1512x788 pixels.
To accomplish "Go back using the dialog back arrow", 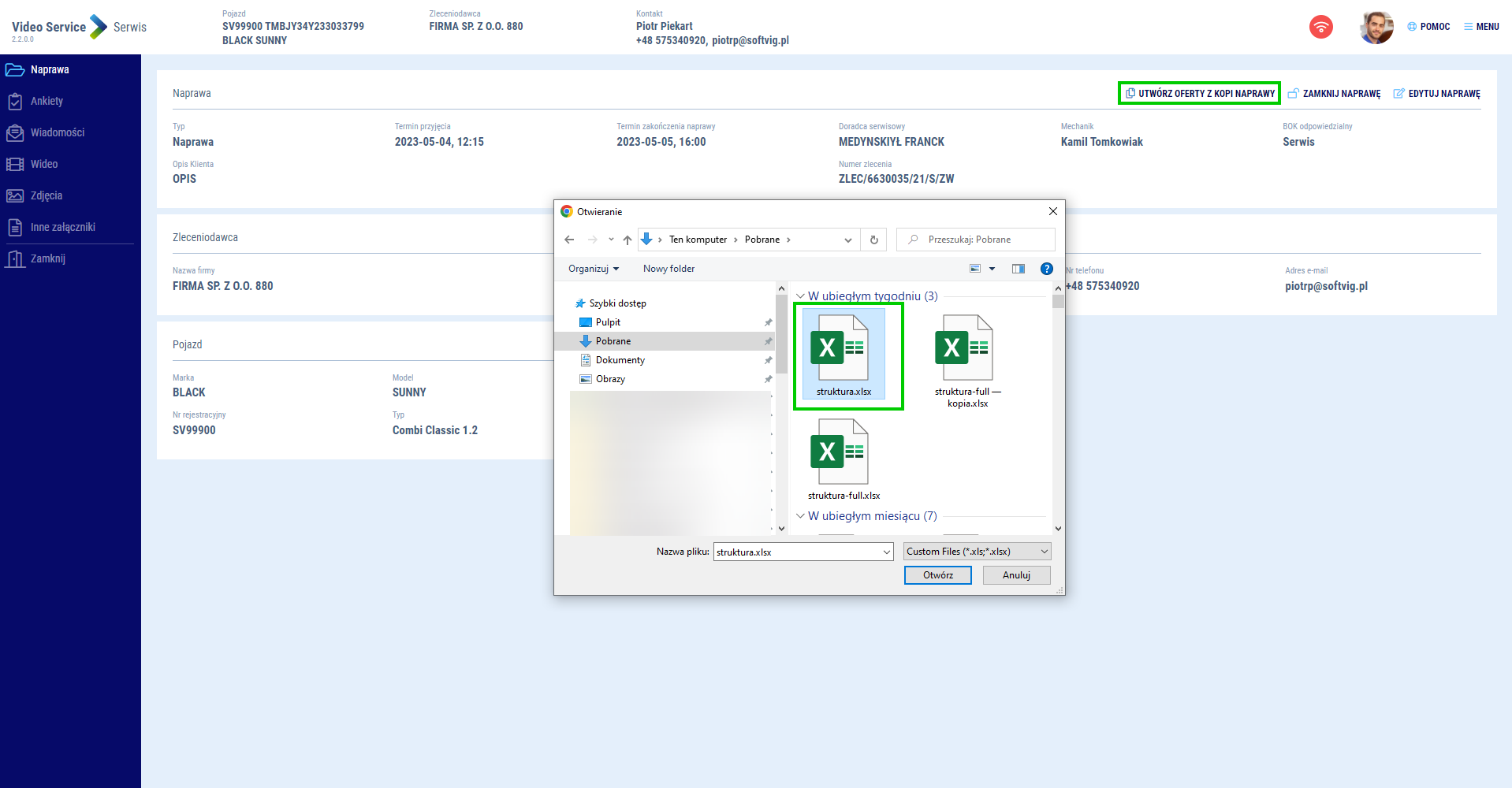I will point(569,240).
